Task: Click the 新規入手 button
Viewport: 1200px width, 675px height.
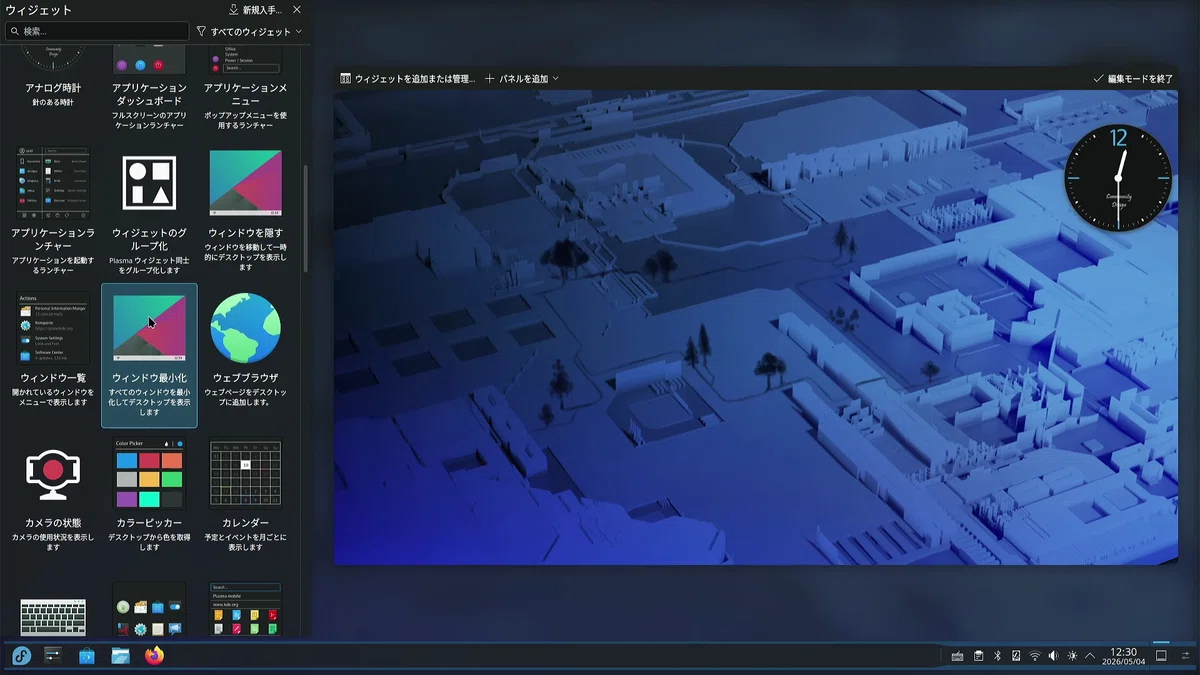Action: pyautogui.click(x=255, y=9)
